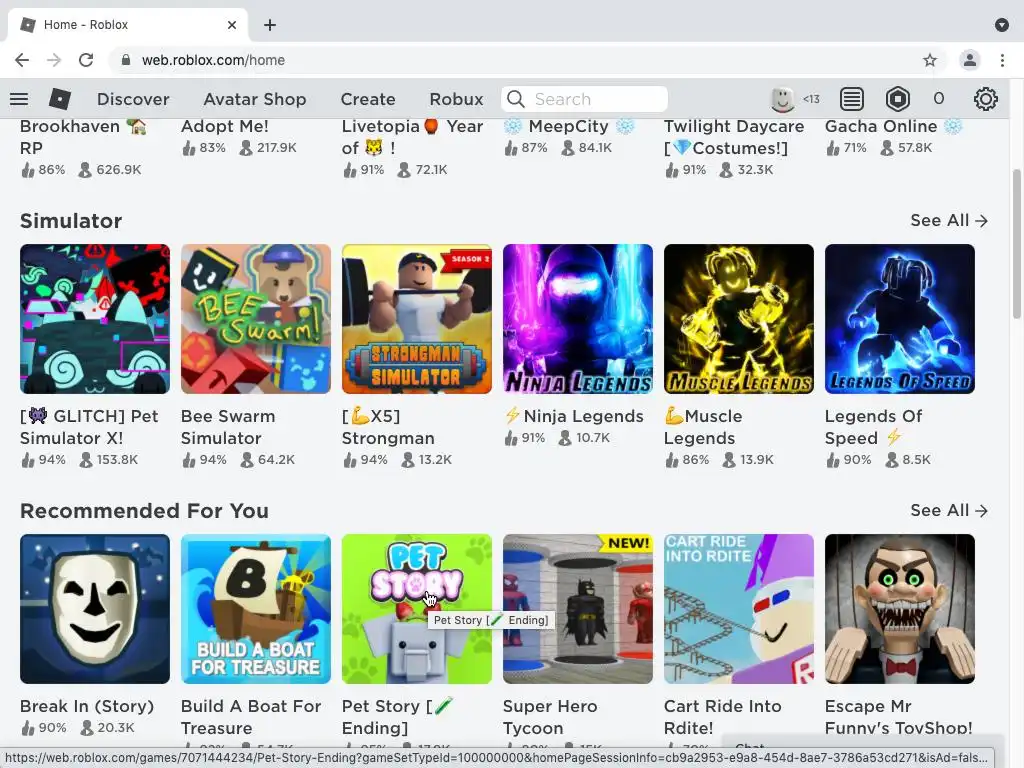Image resolution: width=1024 pixels, height=768 pixels.
Task: Click the <13 age label
Action: point(811,99)
